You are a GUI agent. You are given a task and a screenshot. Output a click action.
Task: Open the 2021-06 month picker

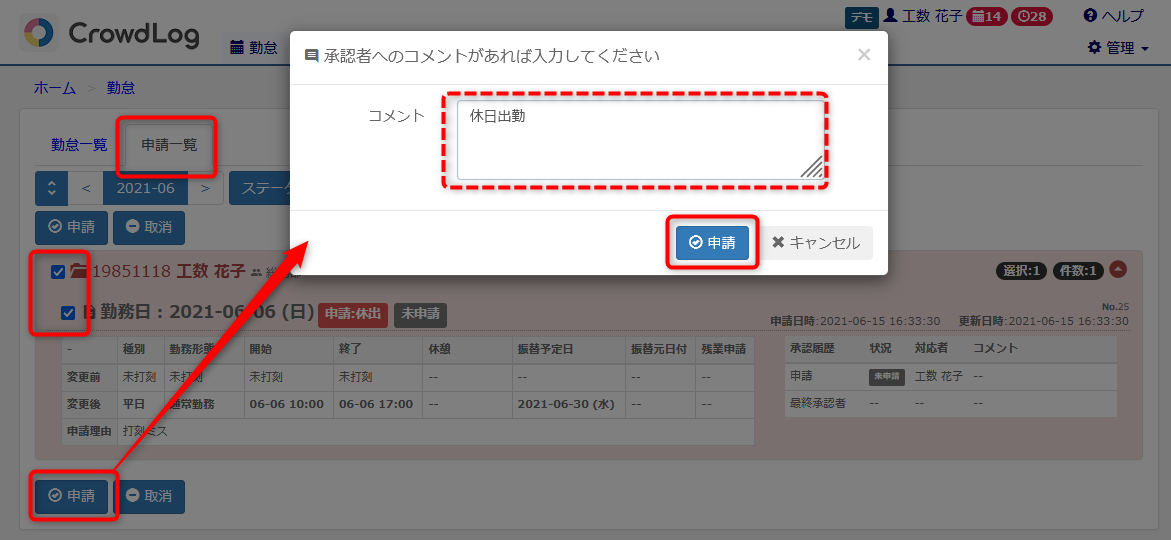[x=145, y=188]
